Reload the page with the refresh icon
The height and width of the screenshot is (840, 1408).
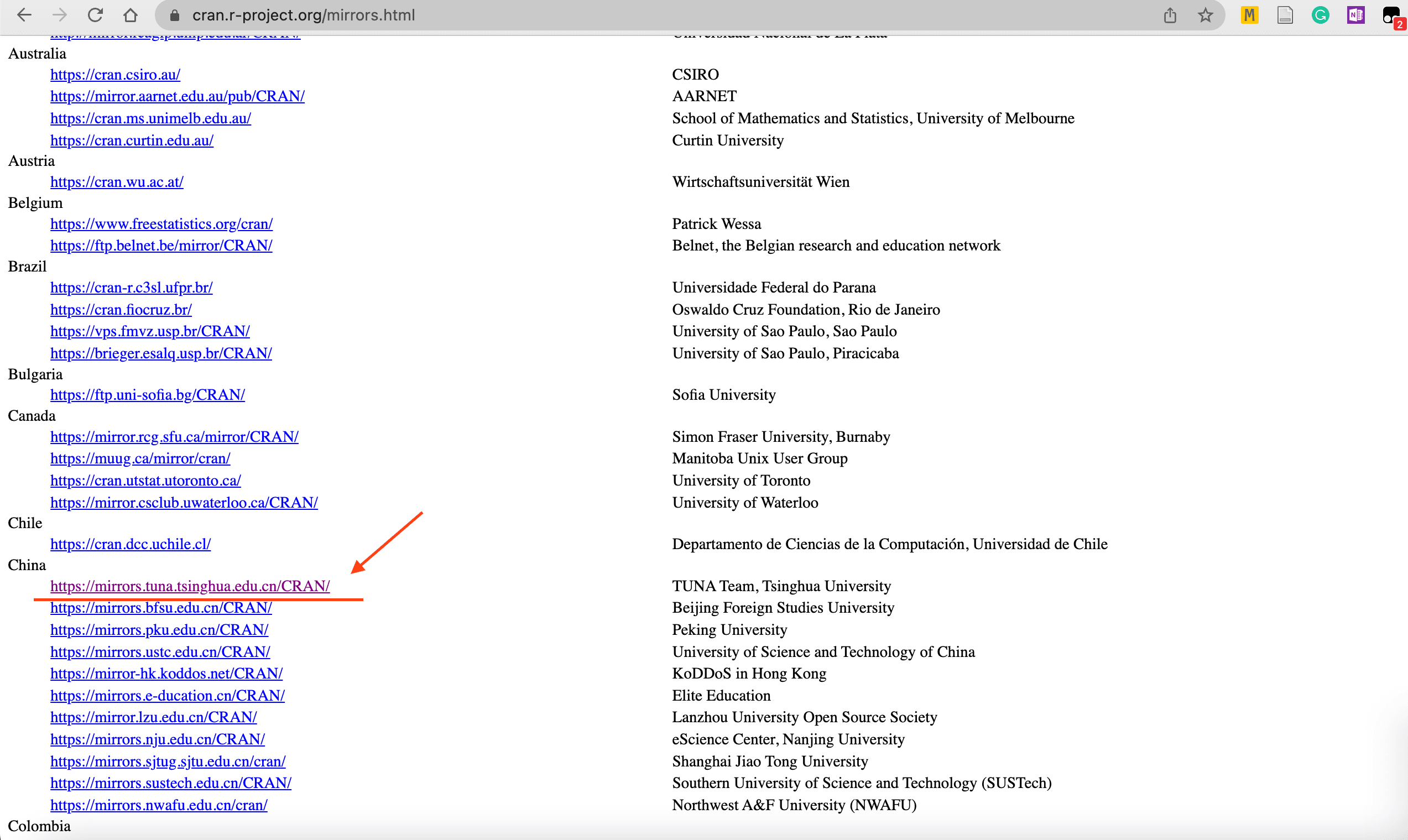tap(95, 15)
